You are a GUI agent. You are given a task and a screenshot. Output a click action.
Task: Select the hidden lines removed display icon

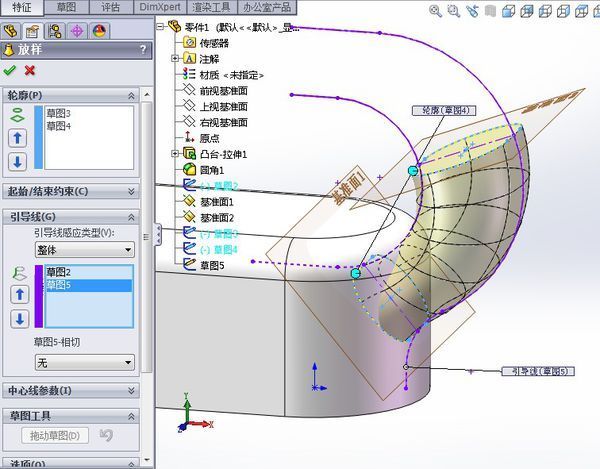tap(545, 11)
